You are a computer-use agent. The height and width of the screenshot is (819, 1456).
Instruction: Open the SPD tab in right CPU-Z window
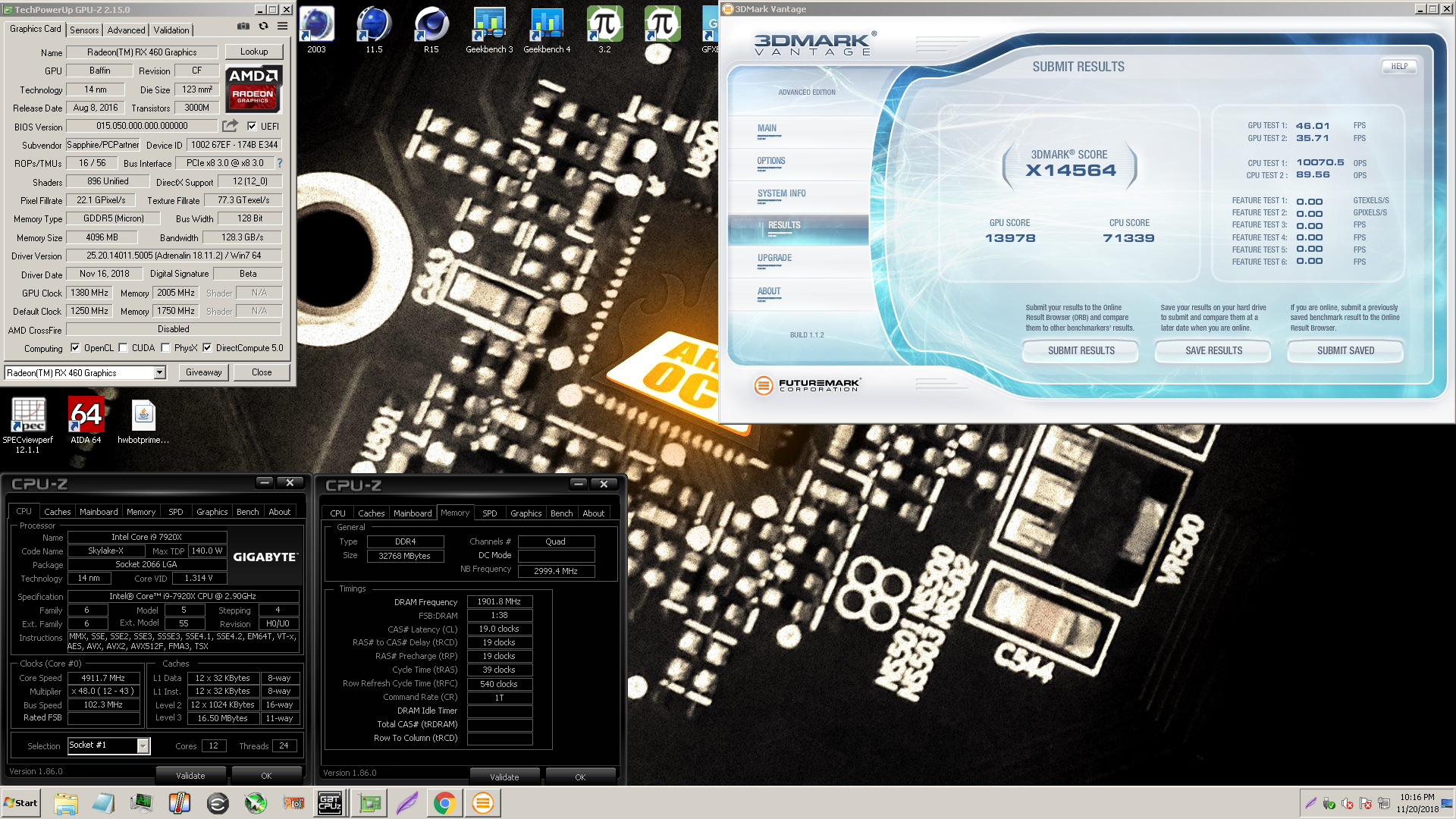tap(490, 513)
